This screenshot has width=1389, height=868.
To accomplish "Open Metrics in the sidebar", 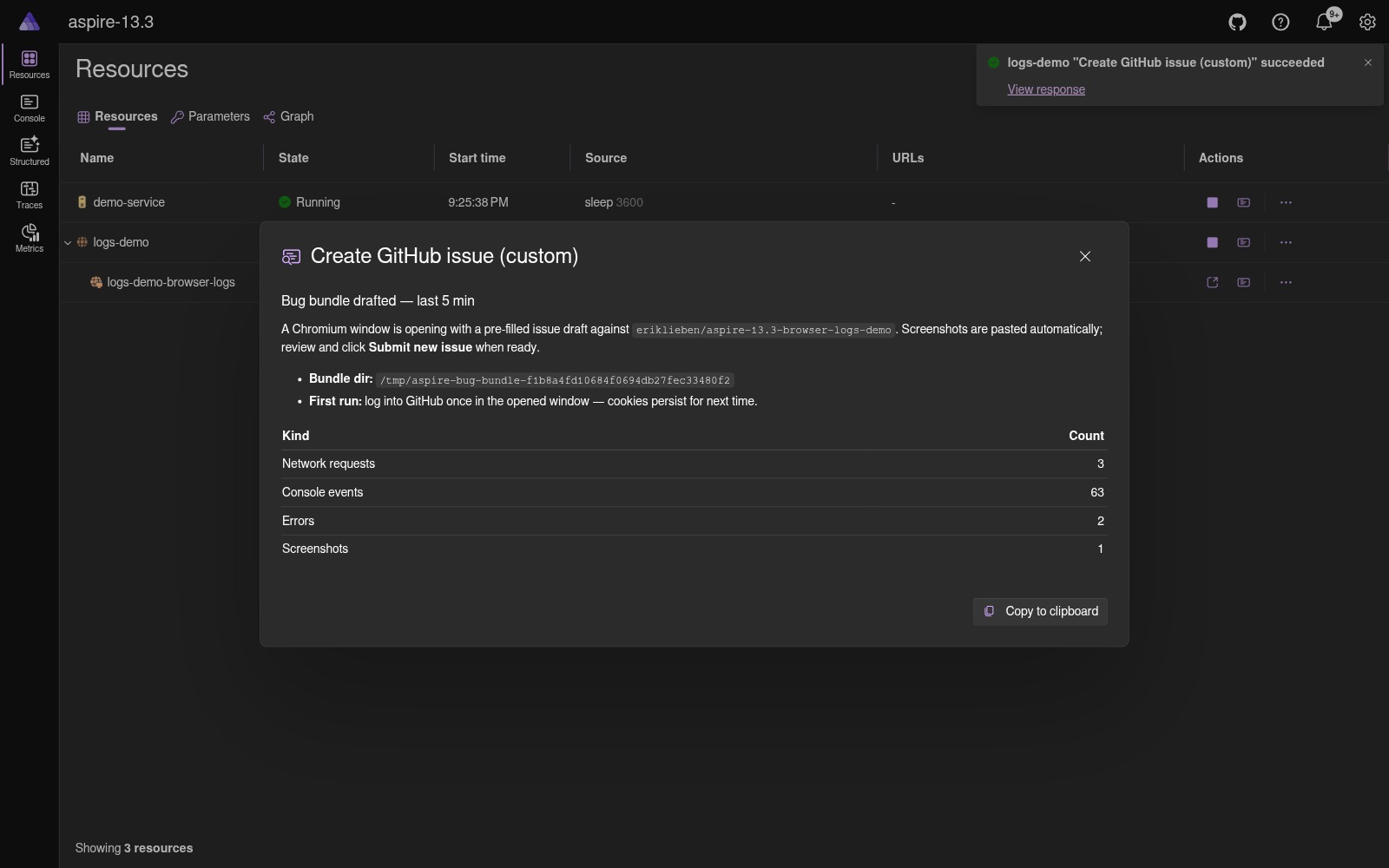I will 30,239.
